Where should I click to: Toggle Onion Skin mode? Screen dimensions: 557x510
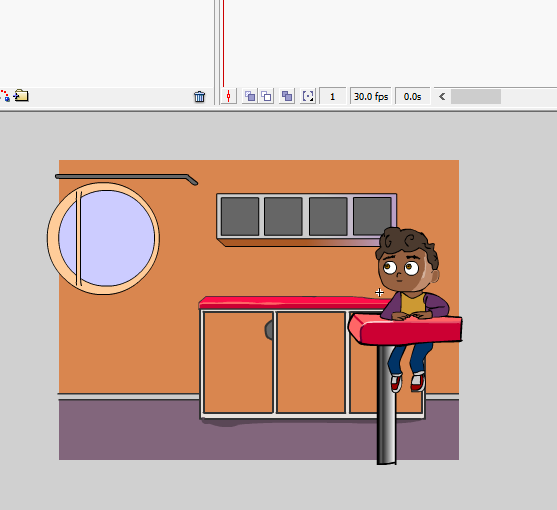tap(250, 96)
